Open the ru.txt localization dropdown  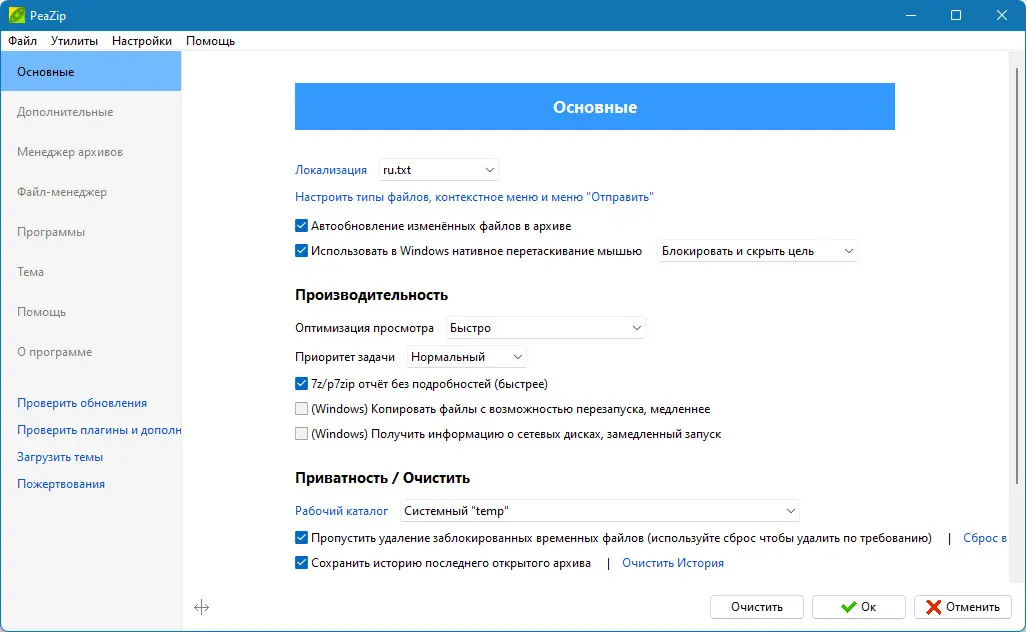tap(438, 170)
